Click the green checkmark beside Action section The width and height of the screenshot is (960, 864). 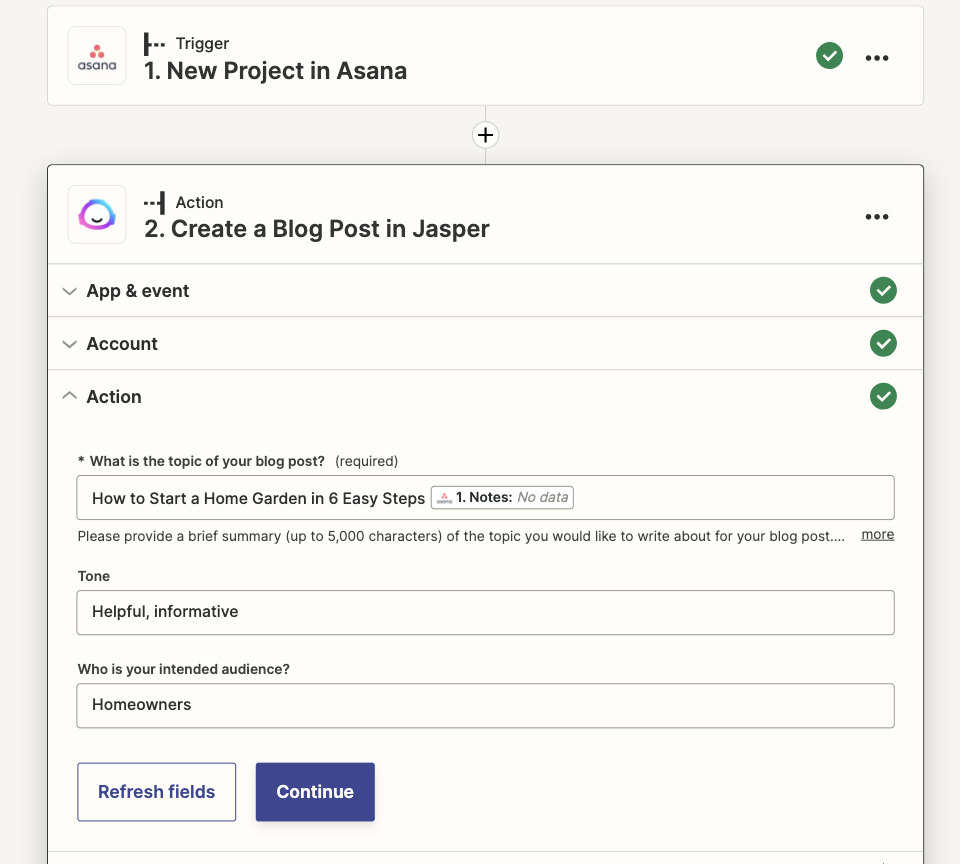882,397
